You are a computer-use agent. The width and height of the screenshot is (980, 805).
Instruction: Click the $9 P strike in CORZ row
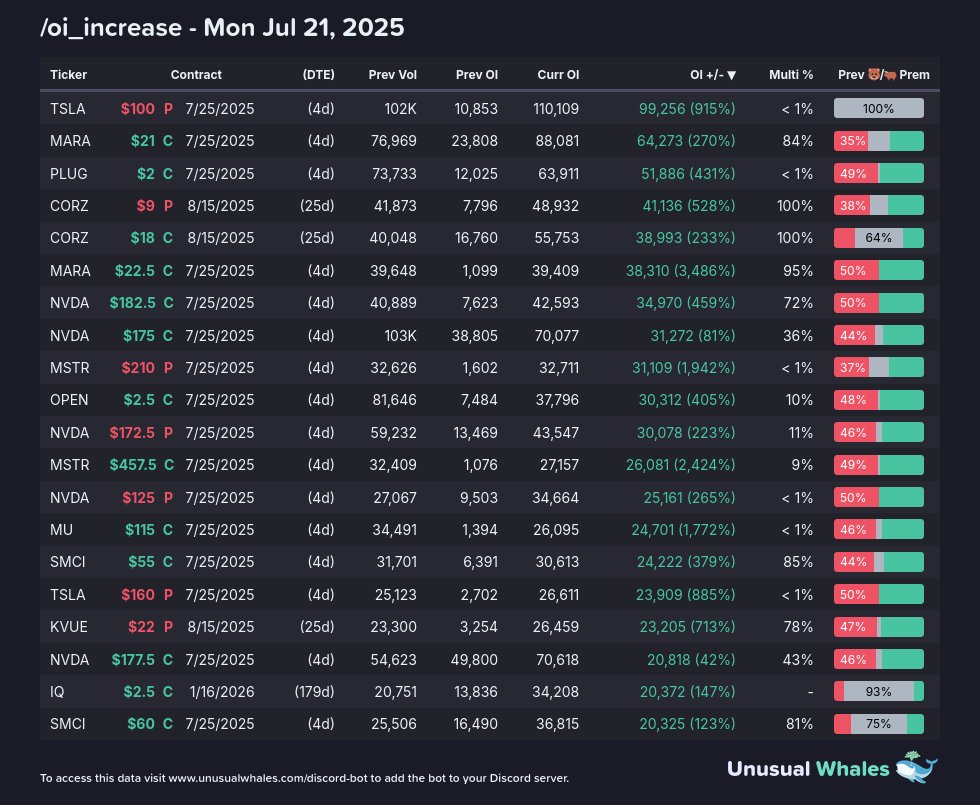point(154,206)
